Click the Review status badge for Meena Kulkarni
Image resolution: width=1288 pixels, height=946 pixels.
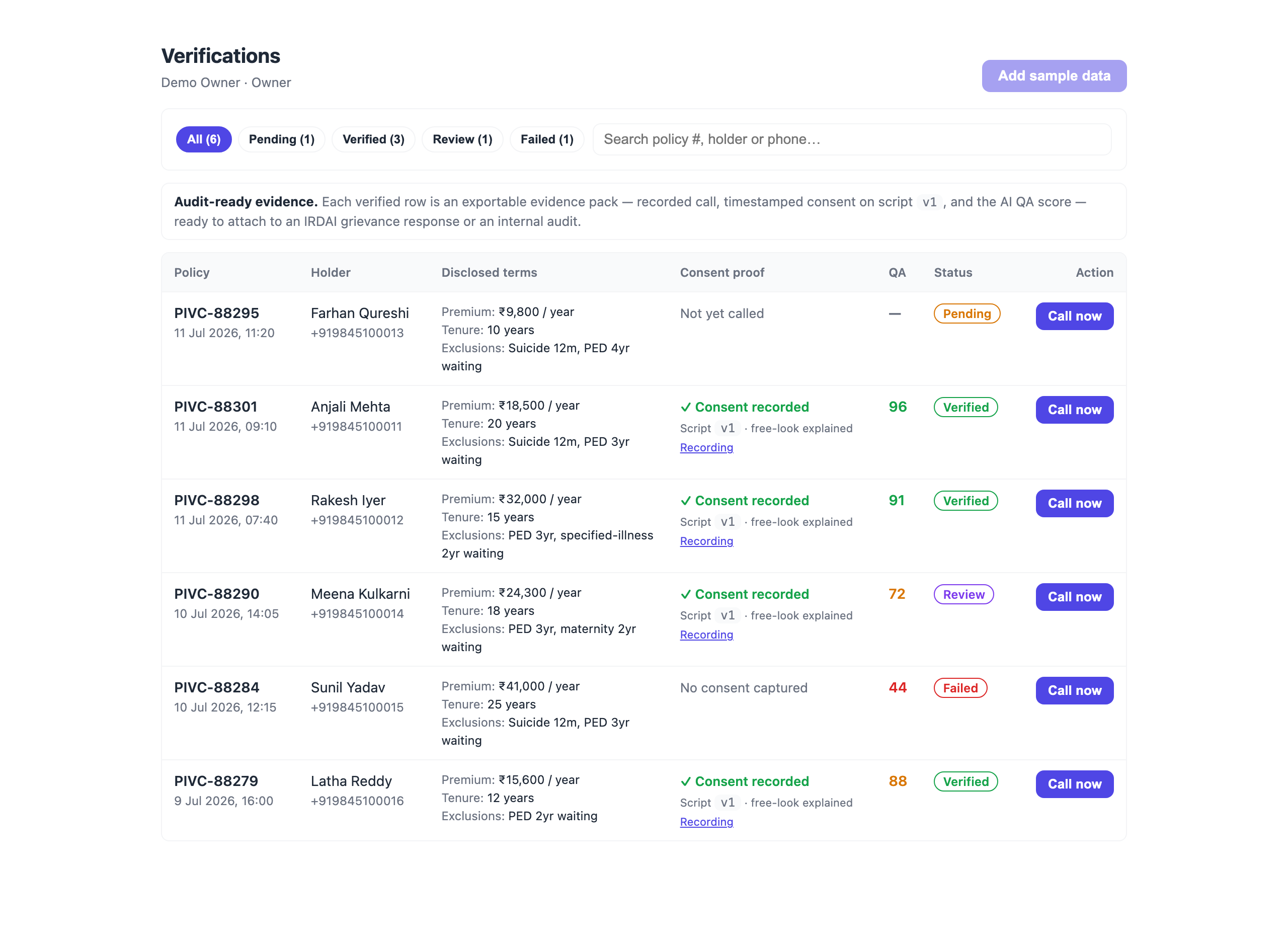coord(963,594)
